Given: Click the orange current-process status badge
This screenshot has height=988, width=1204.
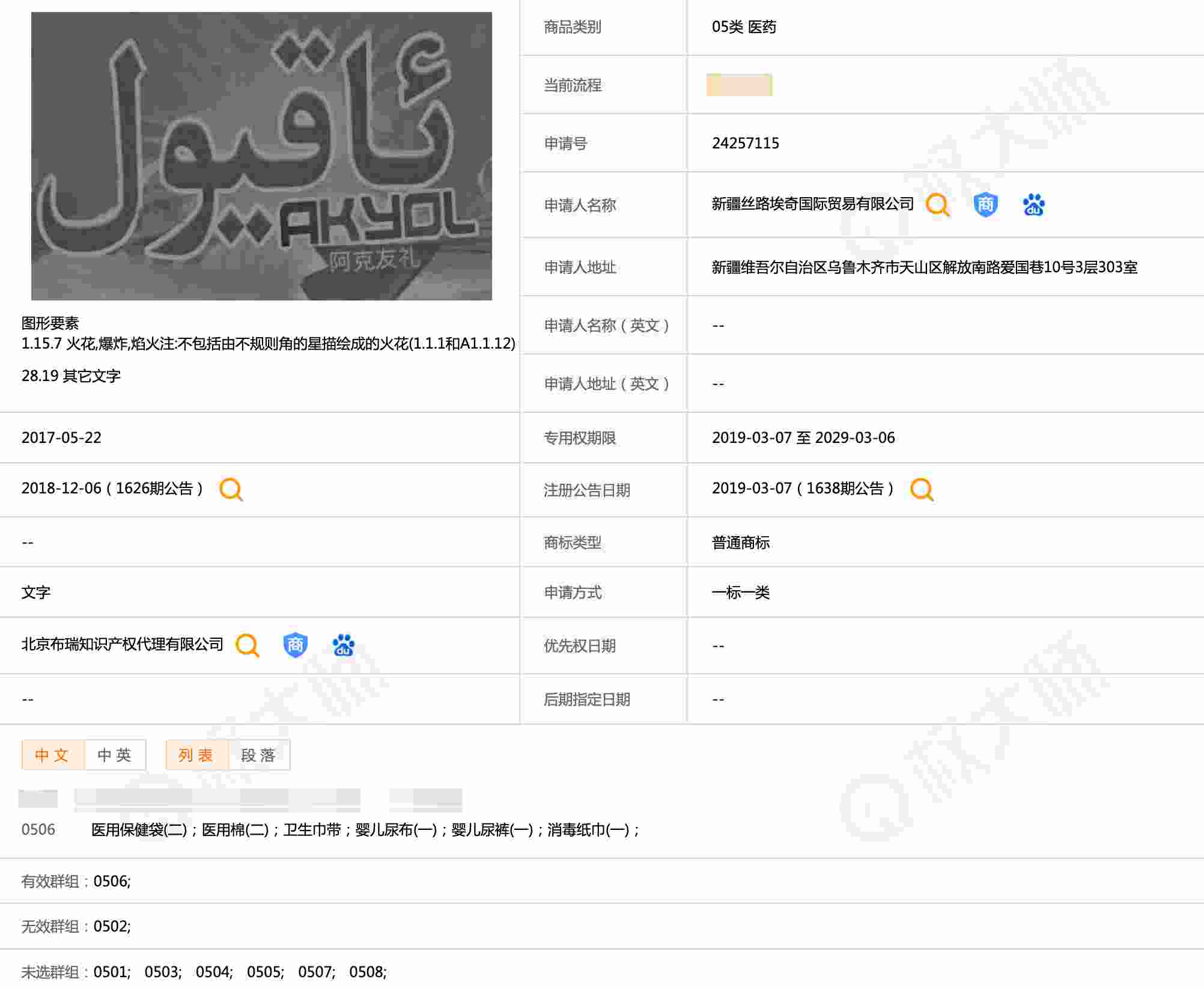Looking at the screenshot, I should tap(739, 85).
